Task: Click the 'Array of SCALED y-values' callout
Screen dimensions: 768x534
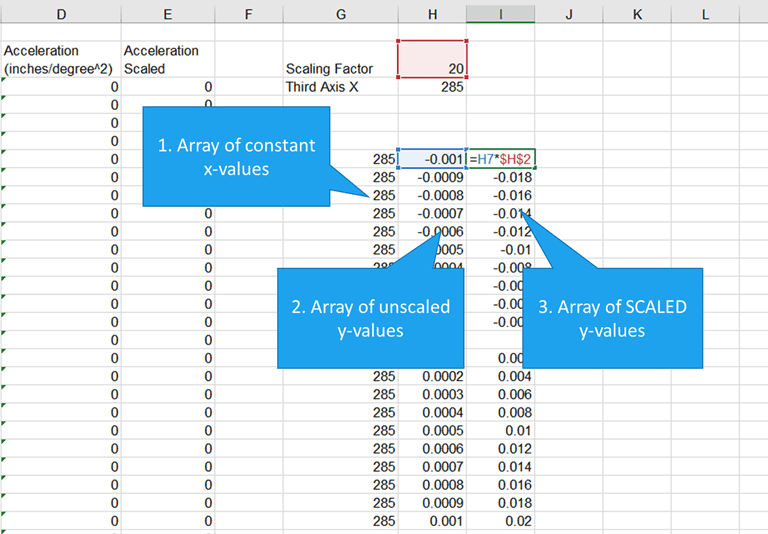Action: [x=612, y=319]
